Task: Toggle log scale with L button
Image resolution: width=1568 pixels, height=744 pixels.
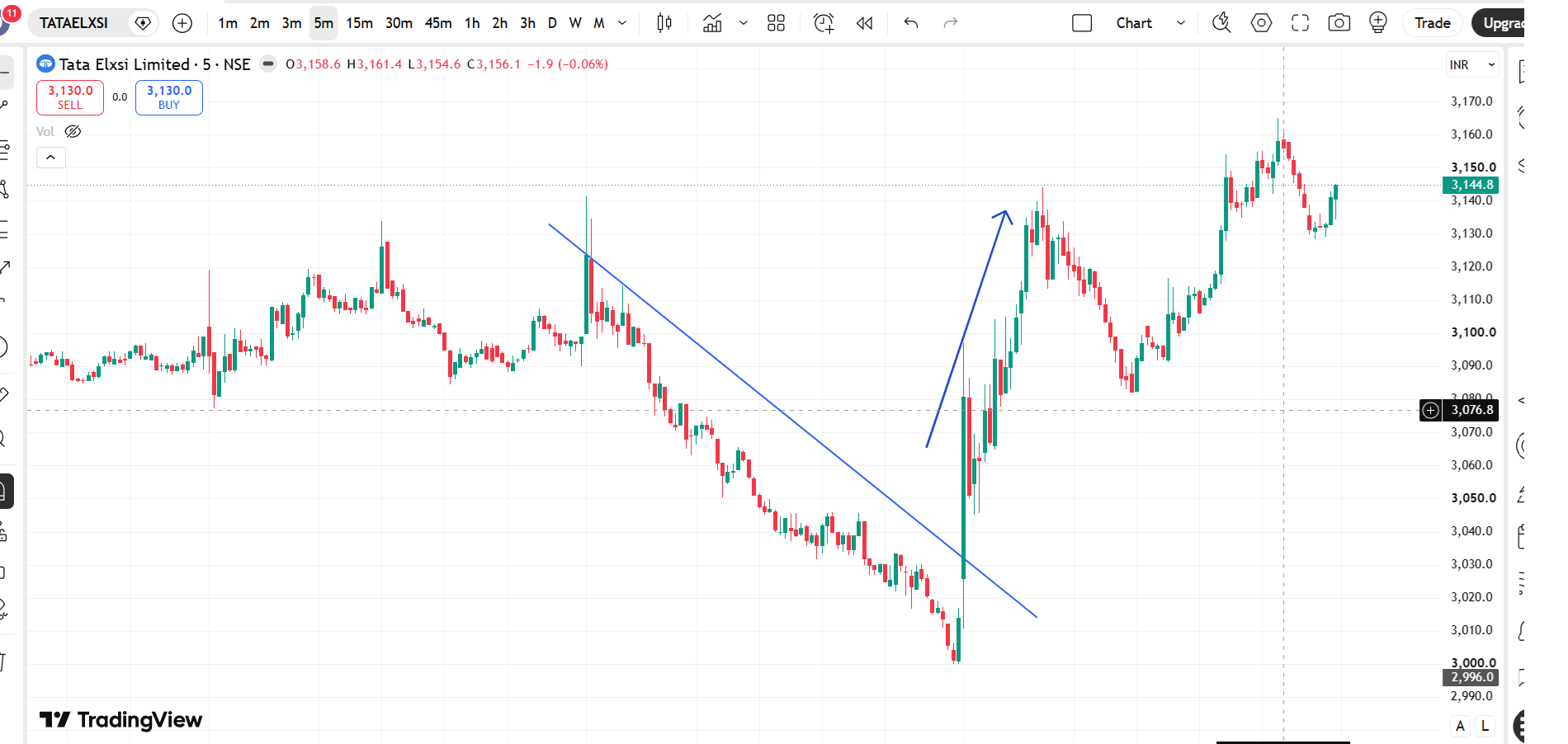Action: tap(1485, 726)
